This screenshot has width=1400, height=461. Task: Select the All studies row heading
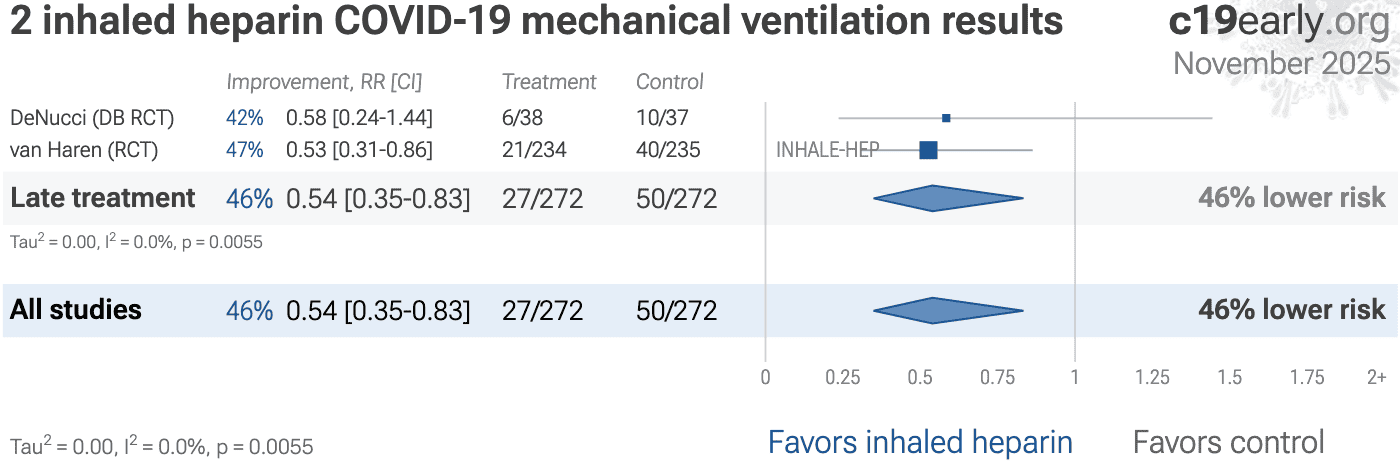[x=76, y=310]
